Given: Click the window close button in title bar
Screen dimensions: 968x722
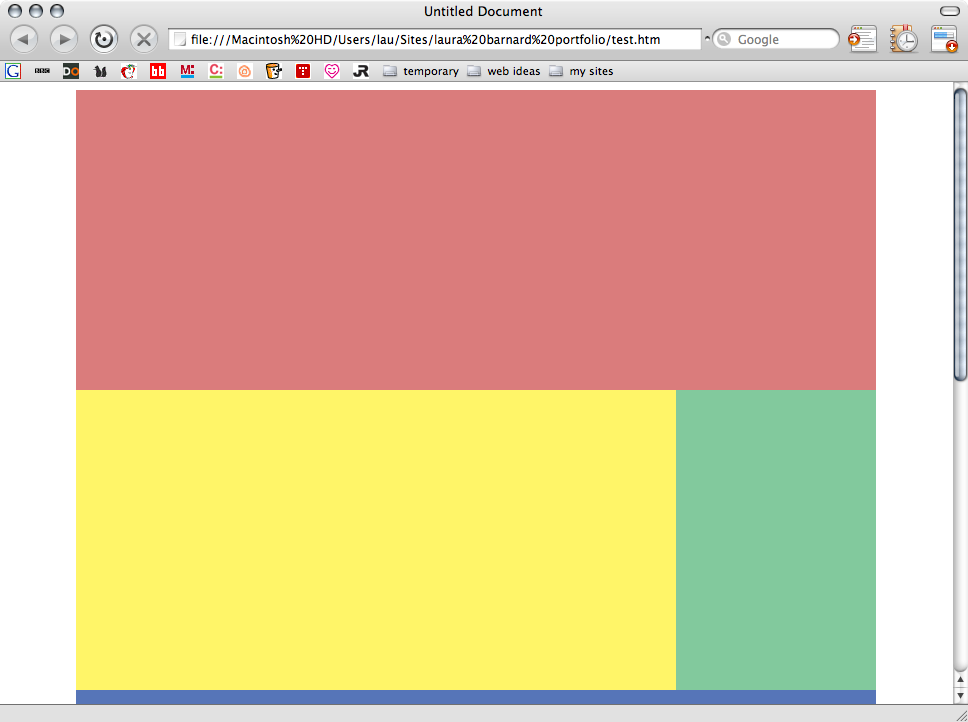Looking at the screenshot, I should (x=15, y=10).
